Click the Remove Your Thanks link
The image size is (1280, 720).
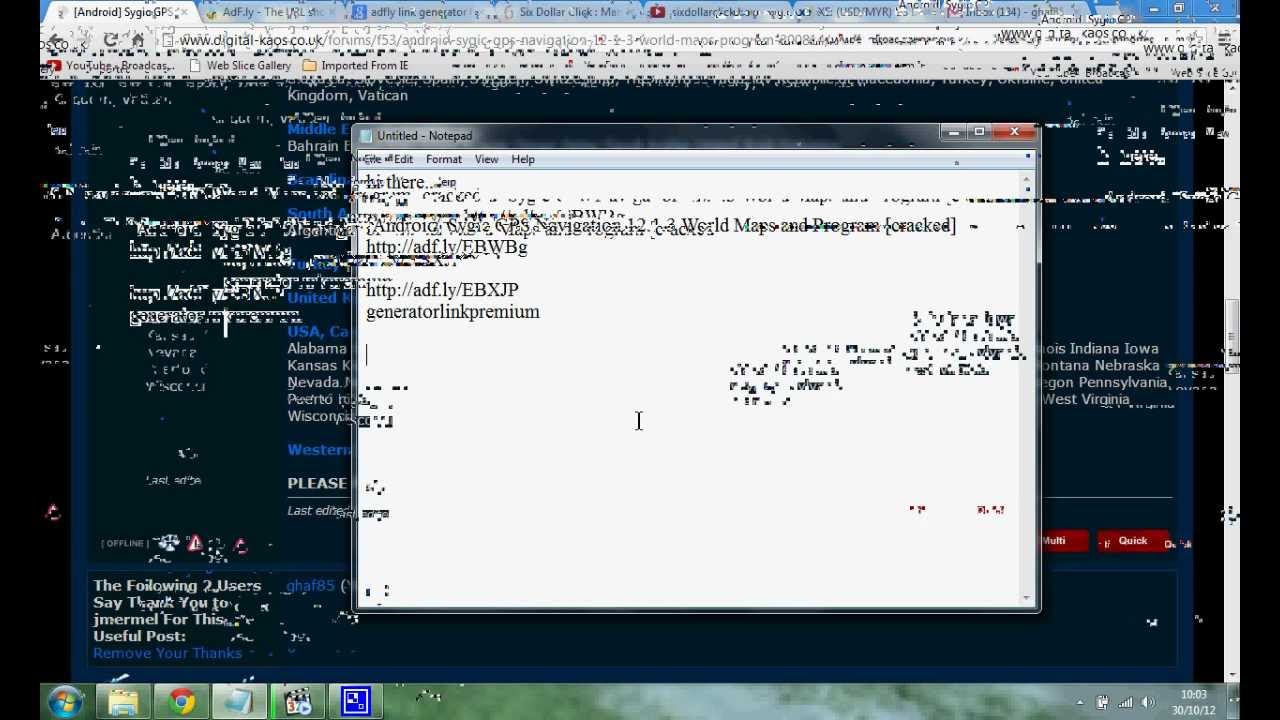167,653
